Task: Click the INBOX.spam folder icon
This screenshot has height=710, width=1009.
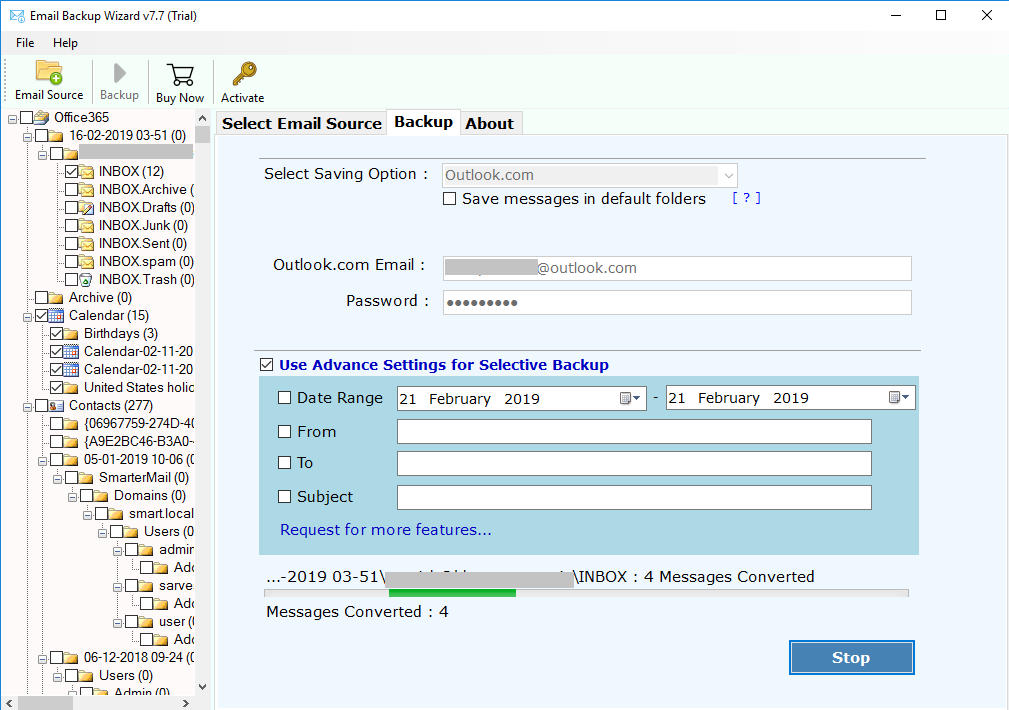Action: point(86,261)
